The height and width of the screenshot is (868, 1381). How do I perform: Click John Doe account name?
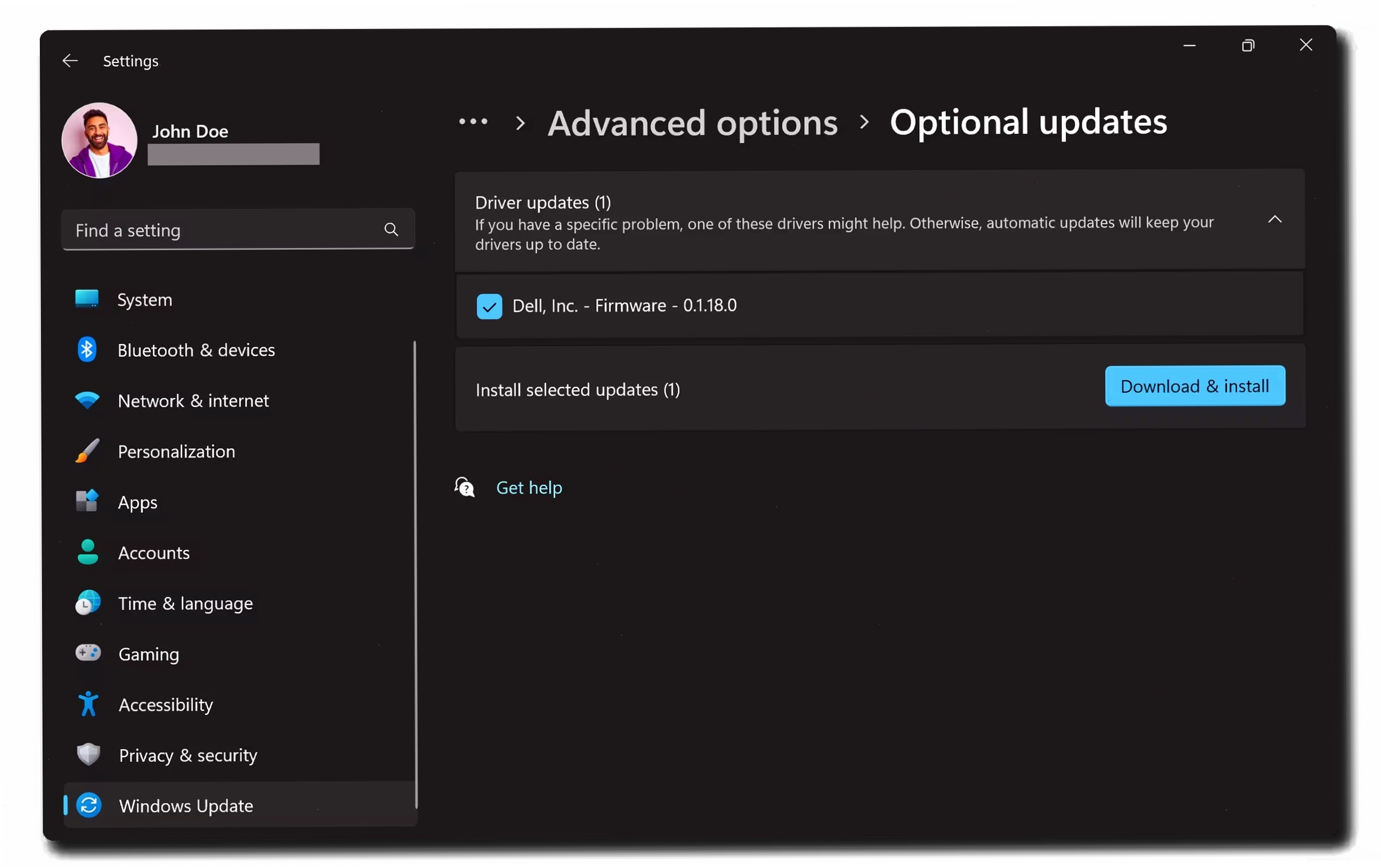coord(191,131)
